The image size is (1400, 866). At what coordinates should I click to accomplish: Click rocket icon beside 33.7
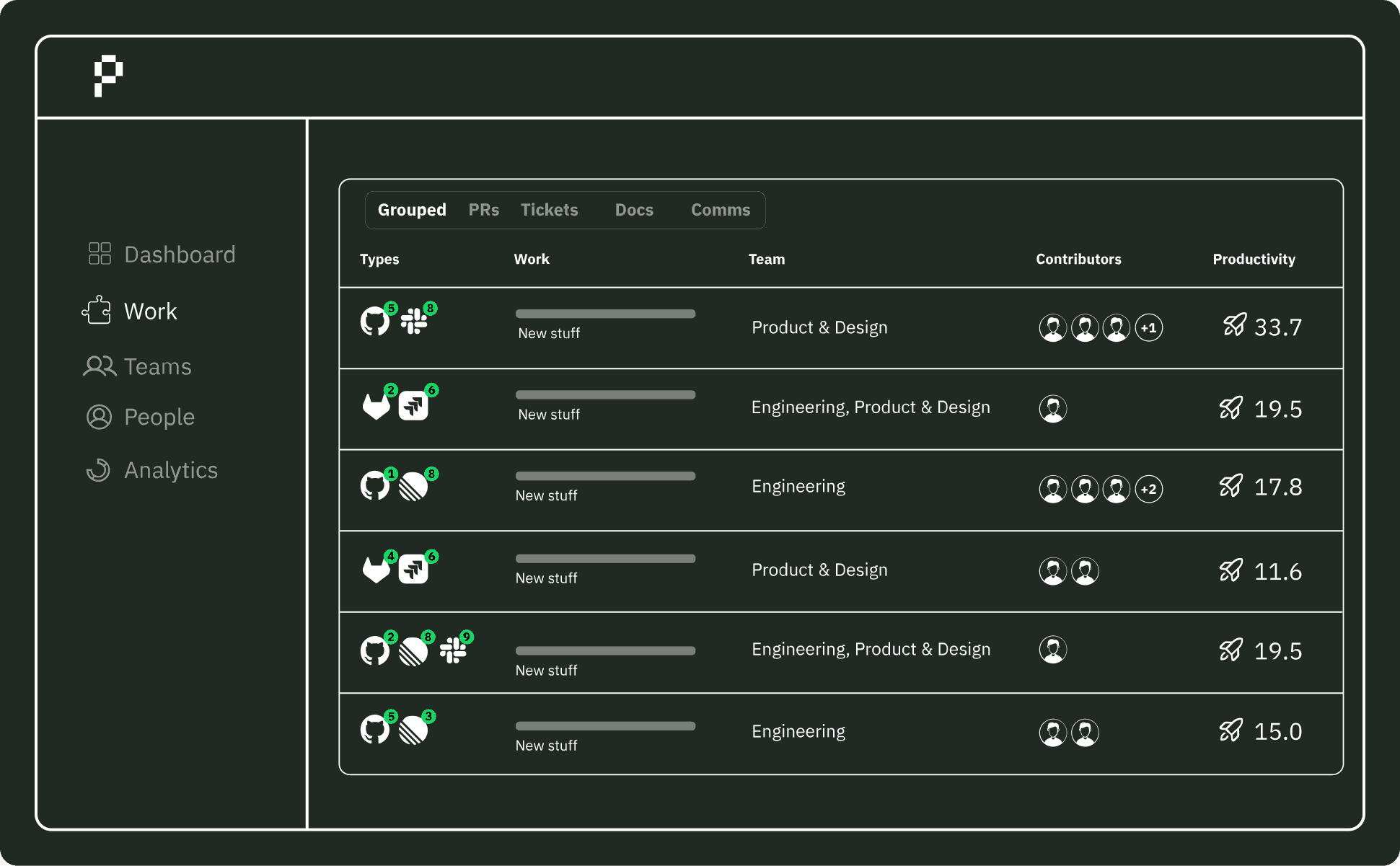point(1234,325)
